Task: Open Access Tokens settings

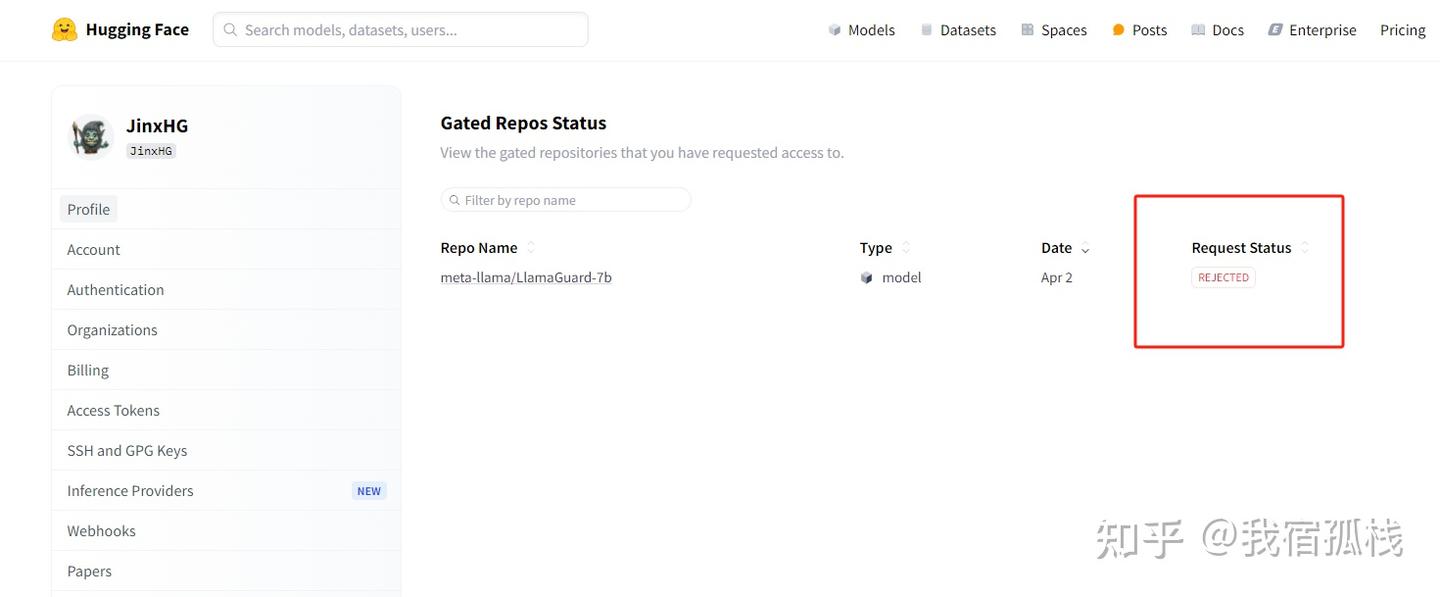Action: [112, 410]
